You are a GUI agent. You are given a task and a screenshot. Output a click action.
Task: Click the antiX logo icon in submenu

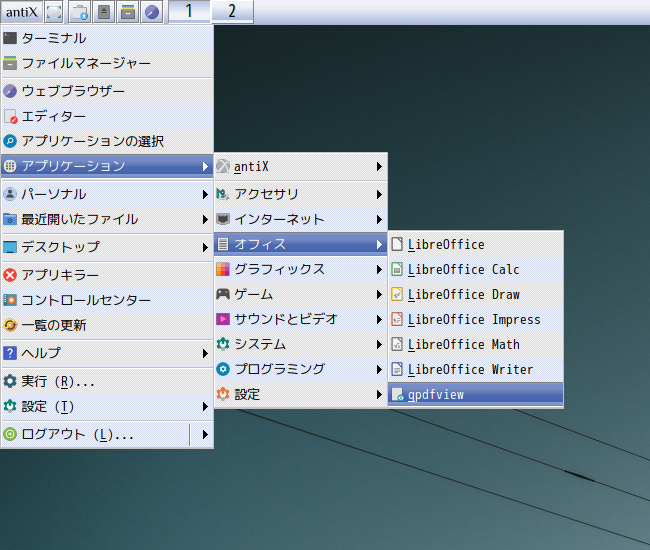223,167
